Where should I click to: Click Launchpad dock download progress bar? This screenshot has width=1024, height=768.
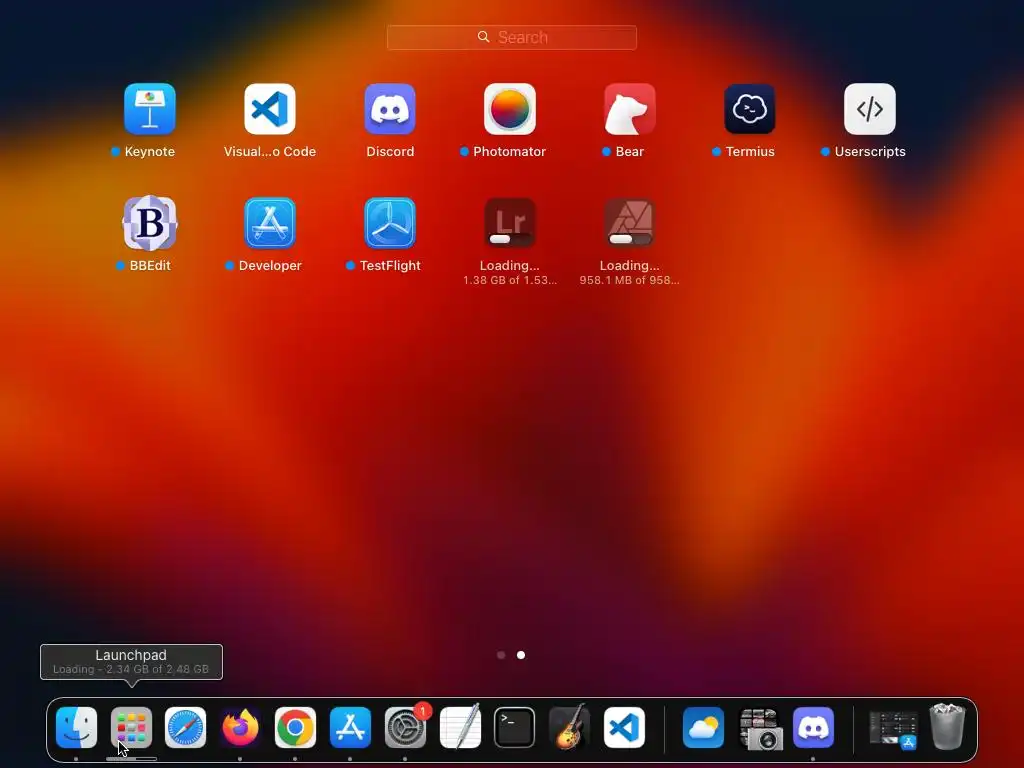point(131,759)
